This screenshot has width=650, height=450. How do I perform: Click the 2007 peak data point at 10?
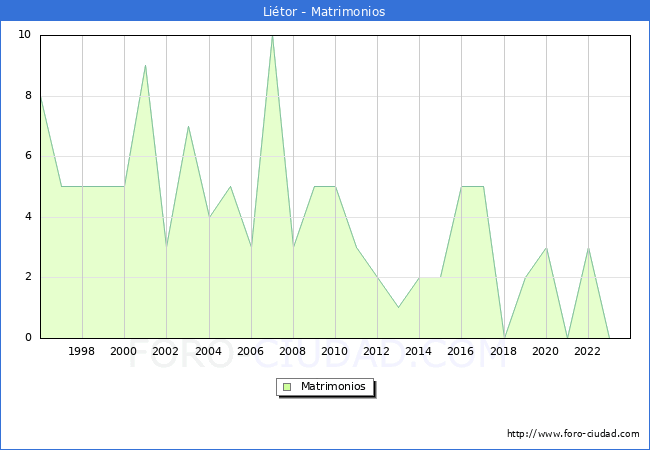pyautogui.click(x=272, y=36)
